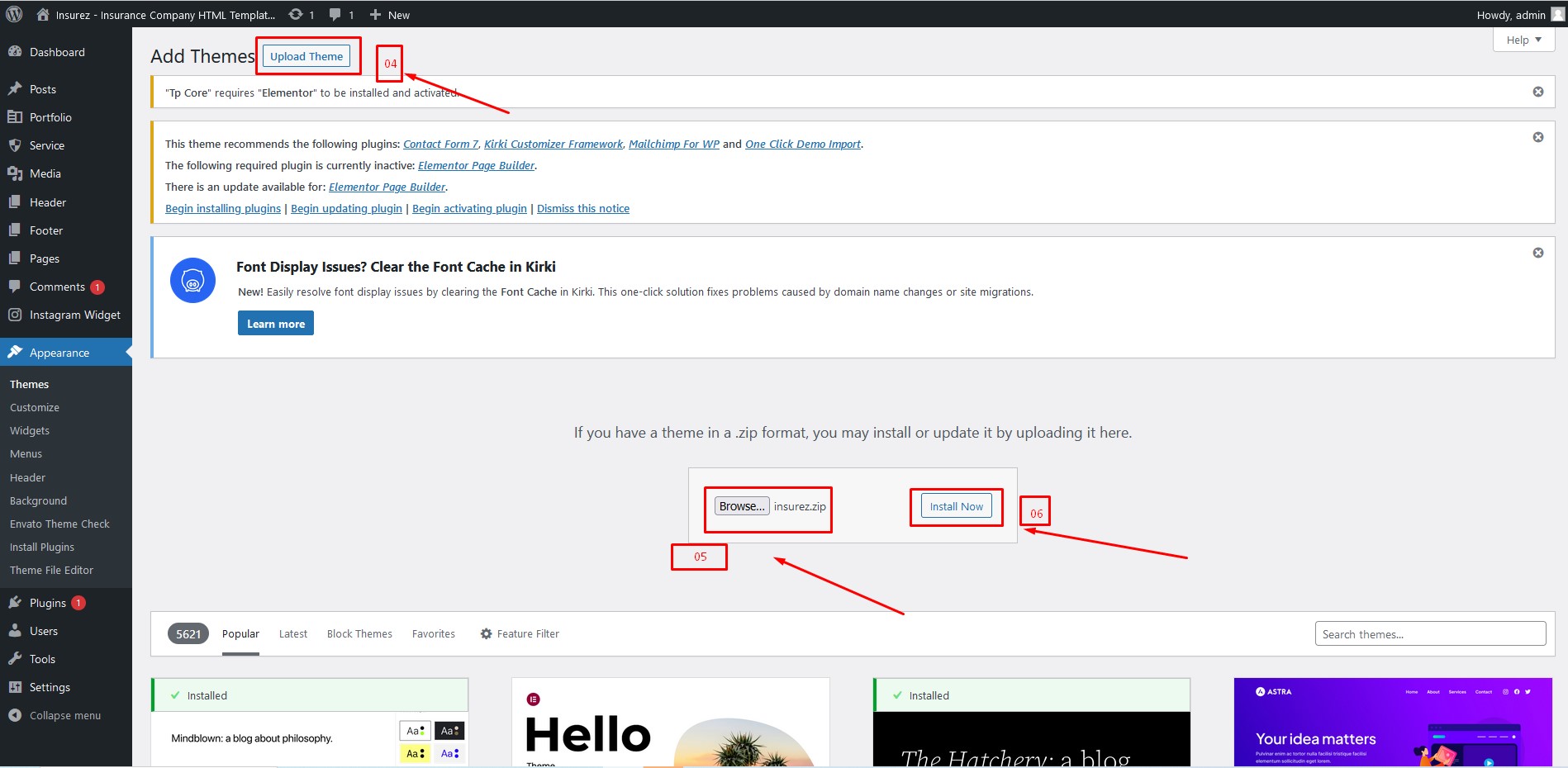This screenshot has height=768, width=1568.
Task: Dismiss the recommended plugins notice
Action: pos(1538,137)
